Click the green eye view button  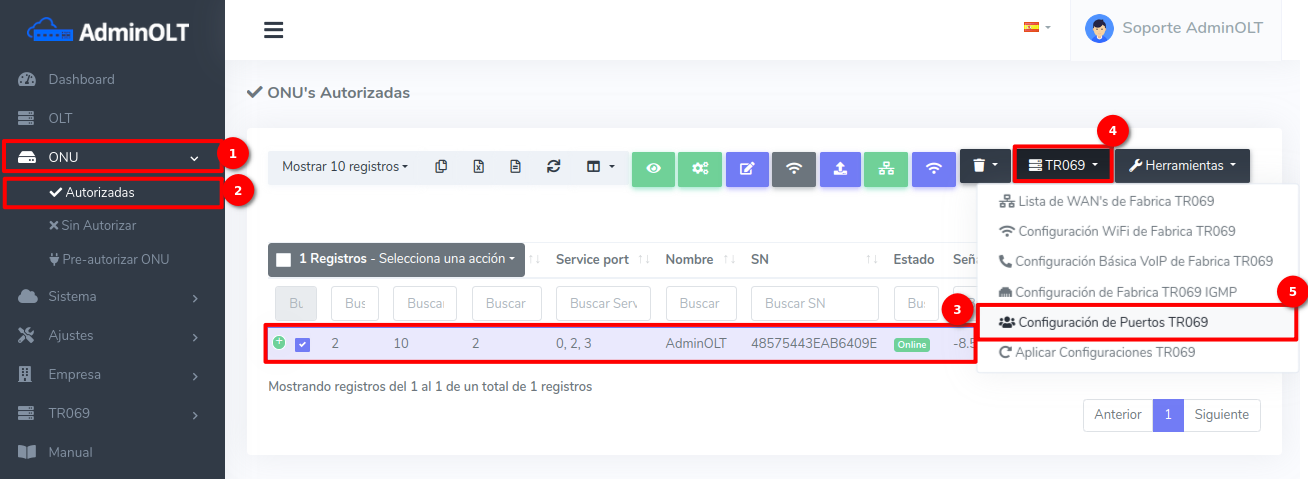click(x=653, y=168)
